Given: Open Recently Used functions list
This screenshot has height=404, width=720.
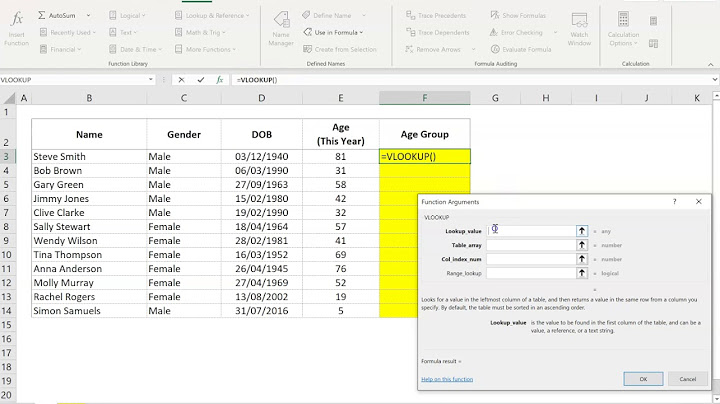Looking at the screenshot, I should [x=68, y=33].
